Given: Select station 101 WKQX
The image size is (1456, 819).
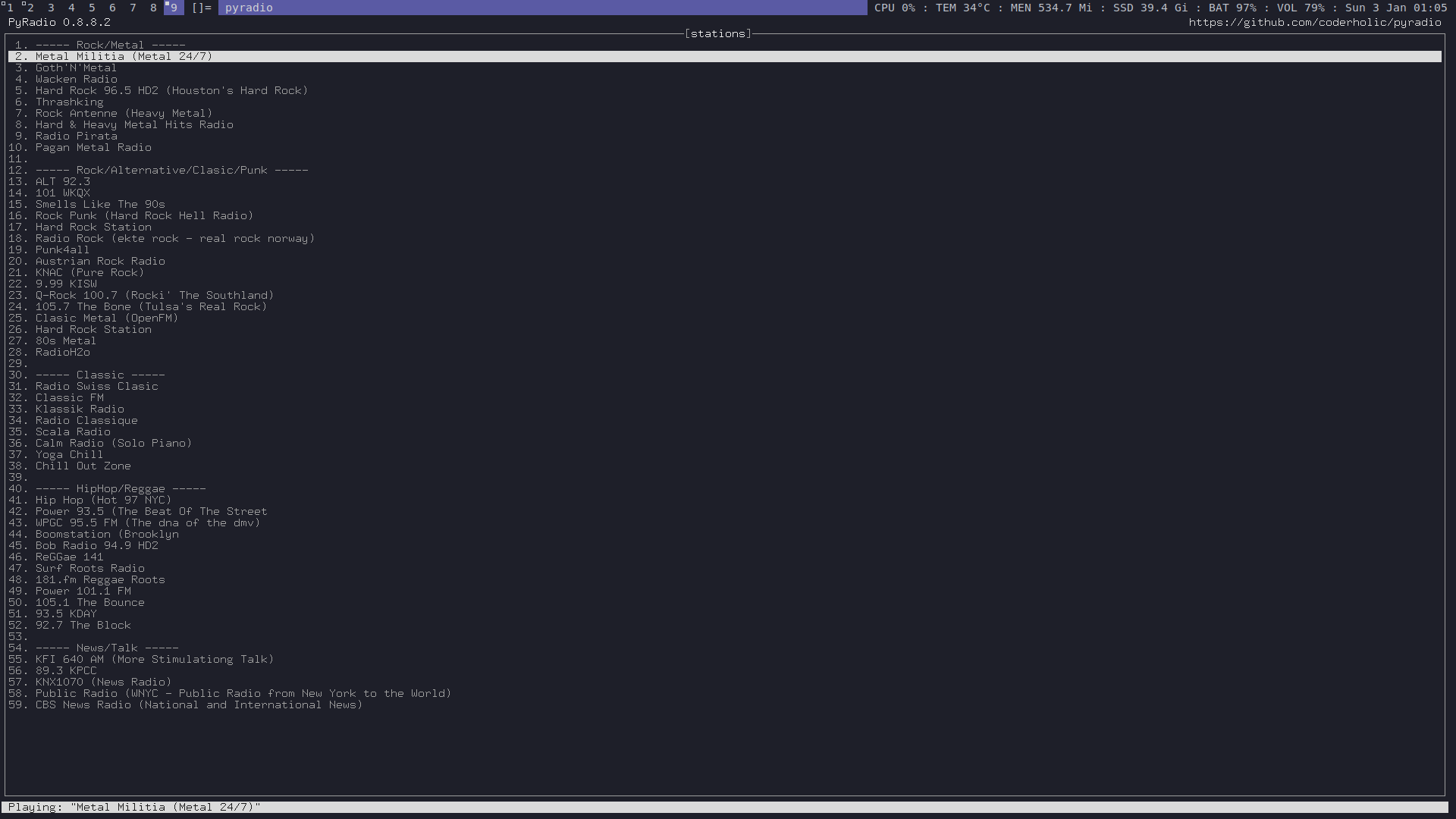Looking at the screenshot, I should tap(62, 193).
